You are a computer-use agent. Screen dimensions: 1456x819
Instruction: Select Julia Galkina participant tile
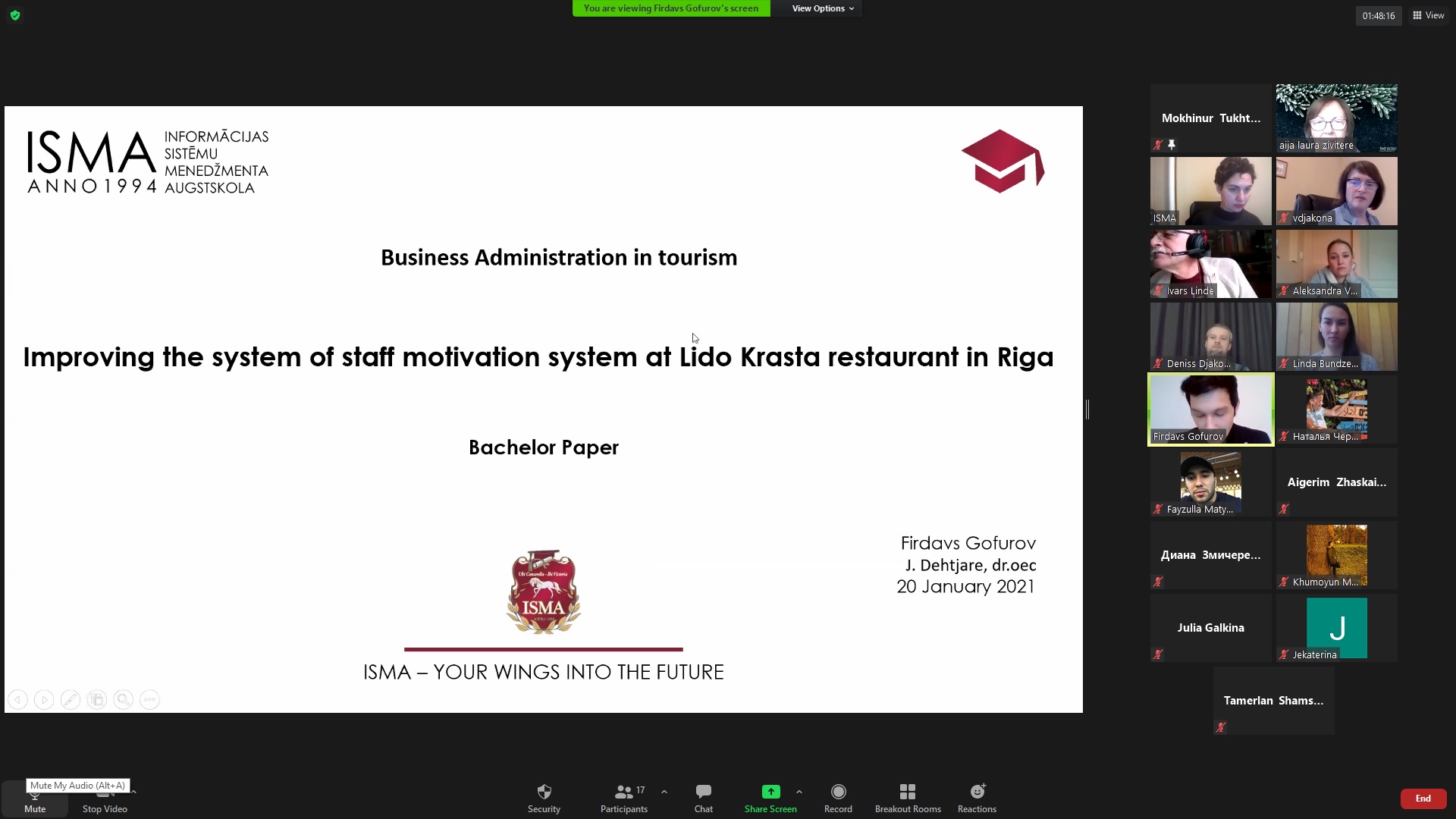pyautogui.click(x=1210, y=628)
